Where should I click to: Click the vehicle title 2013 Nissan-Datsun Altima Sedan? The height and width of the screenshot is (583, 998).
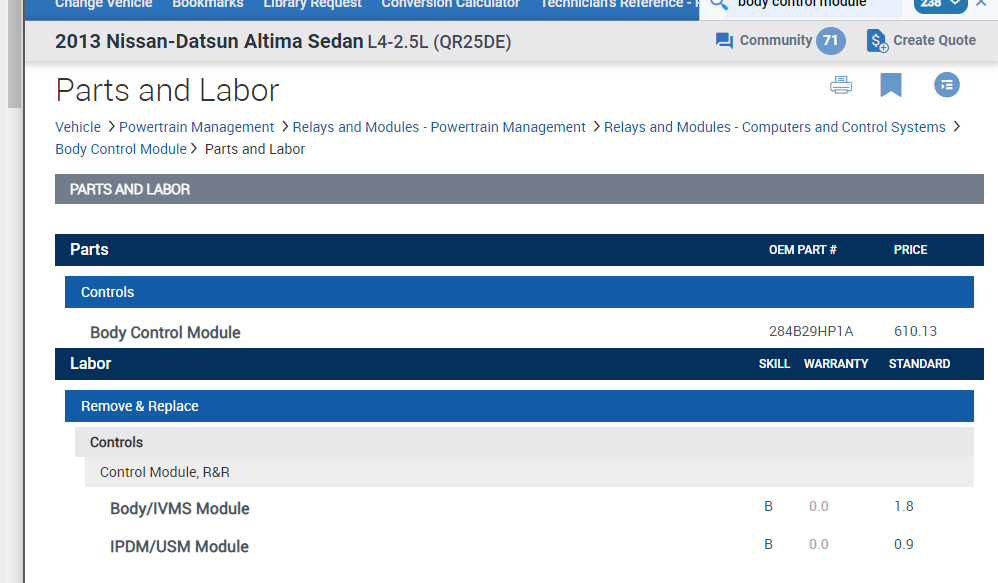click(209, 41)
